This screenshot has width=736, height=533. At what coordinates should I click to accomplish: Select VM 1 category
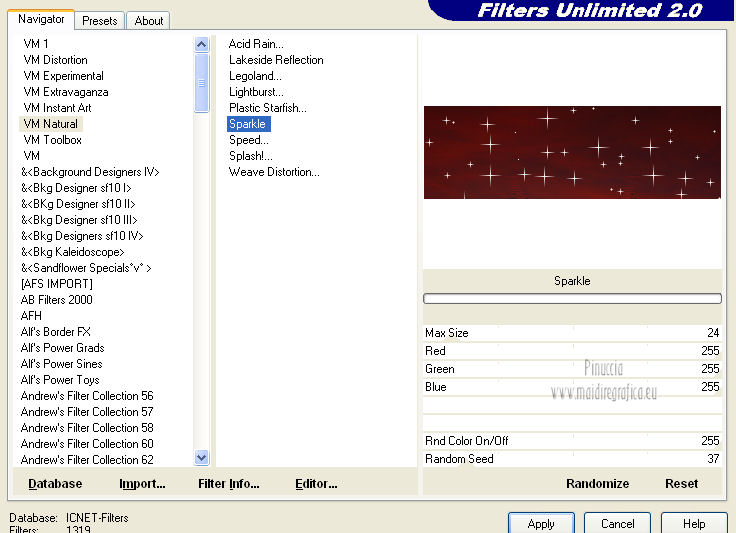36,44
